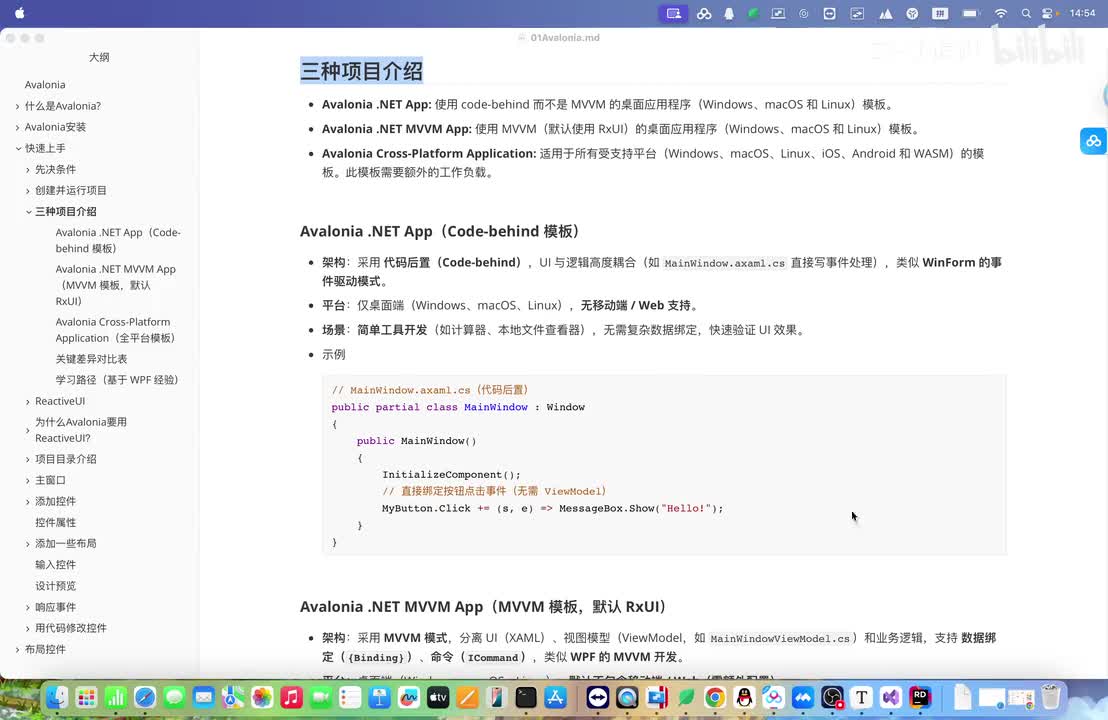
Task: Open Messages from the Dock
Action: tap(174, 698)
